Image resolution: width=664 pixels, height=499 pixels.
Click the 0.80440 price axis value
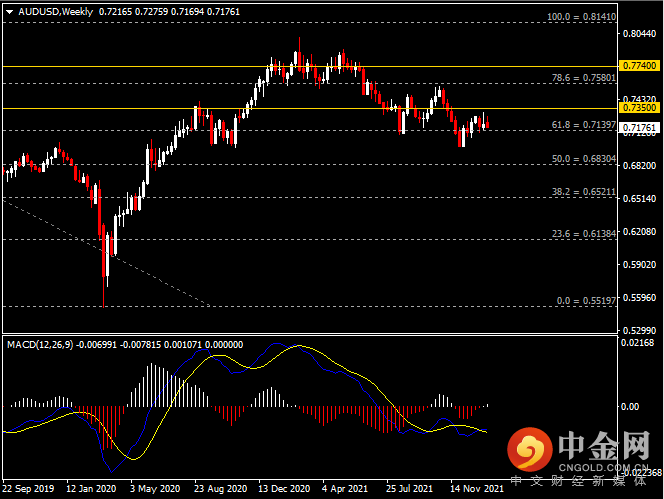coord(639,33)
